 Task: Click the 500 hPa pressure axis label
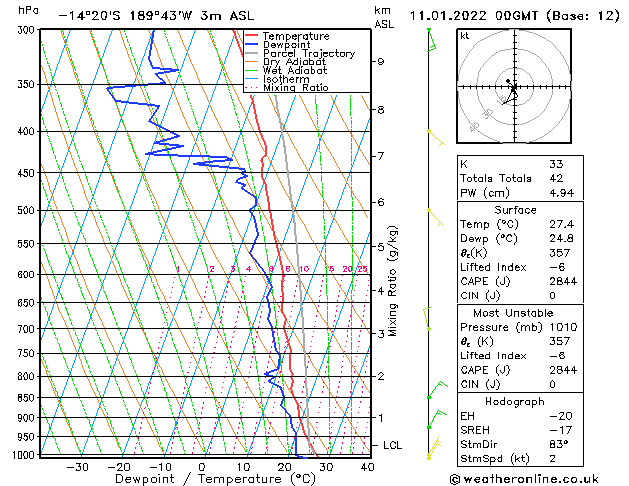26,210
